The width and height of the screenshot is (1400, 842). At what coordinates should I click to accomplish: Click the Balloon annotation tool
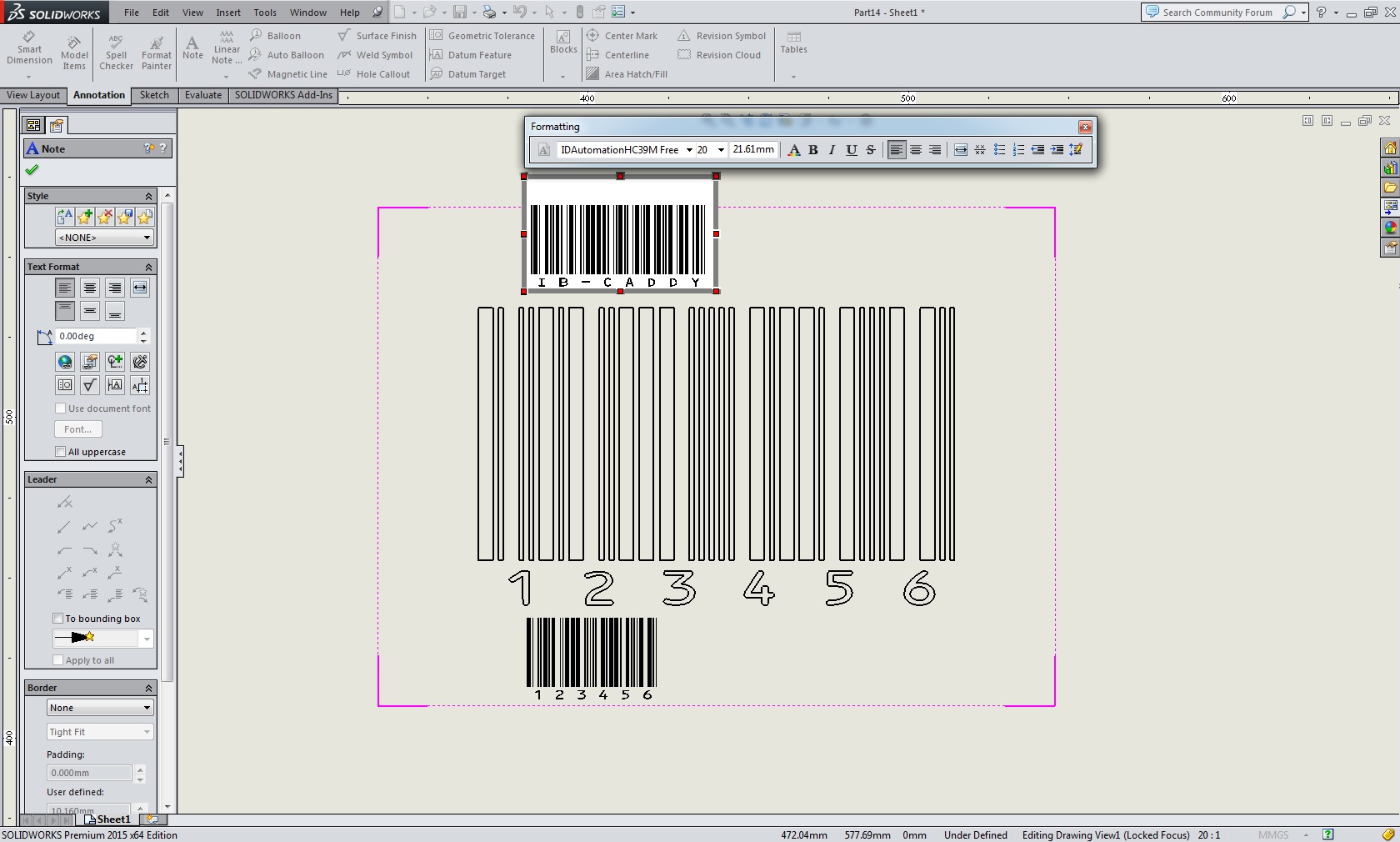tap(276, 36)
